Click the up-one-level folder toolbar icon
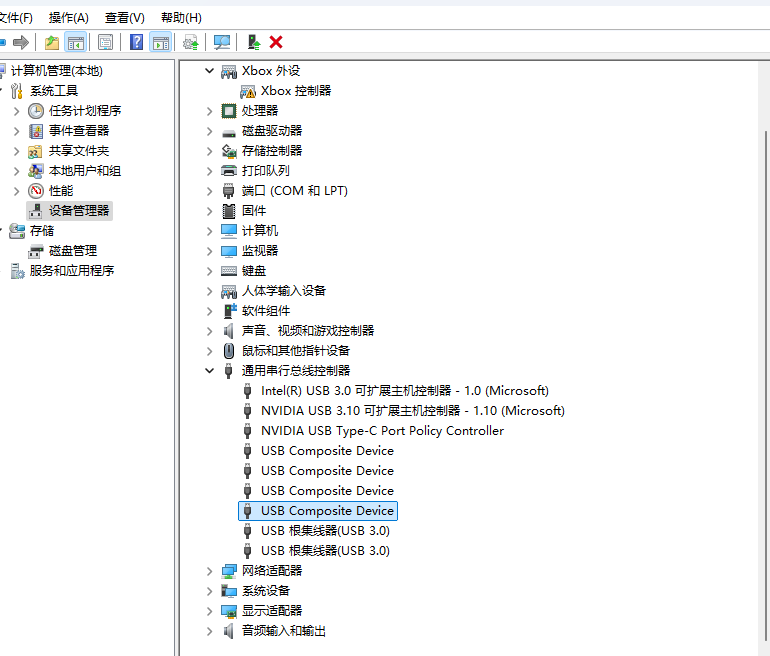Image resolution: width=770 pixels, height=656 pixels. [52, 43]
